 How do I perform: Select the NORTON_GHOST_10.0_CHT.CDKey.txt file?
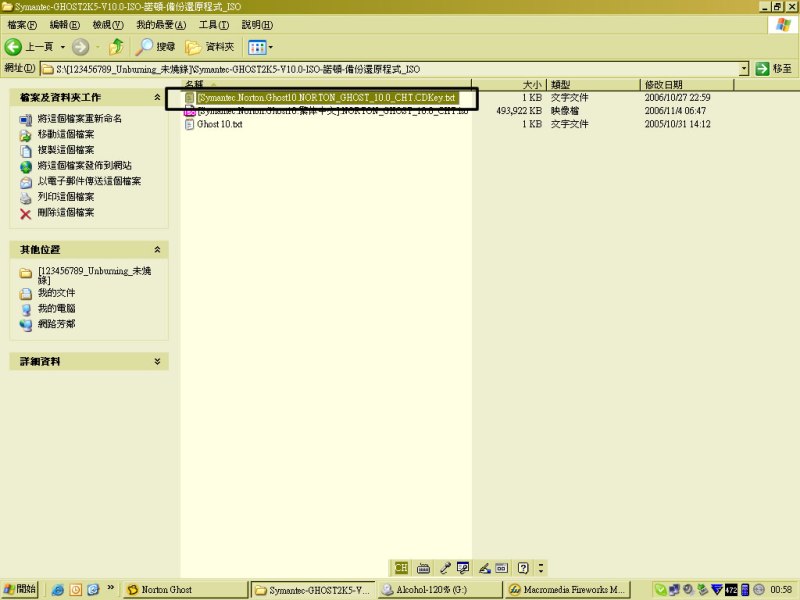pyautogui.click(x=327, y=97)
